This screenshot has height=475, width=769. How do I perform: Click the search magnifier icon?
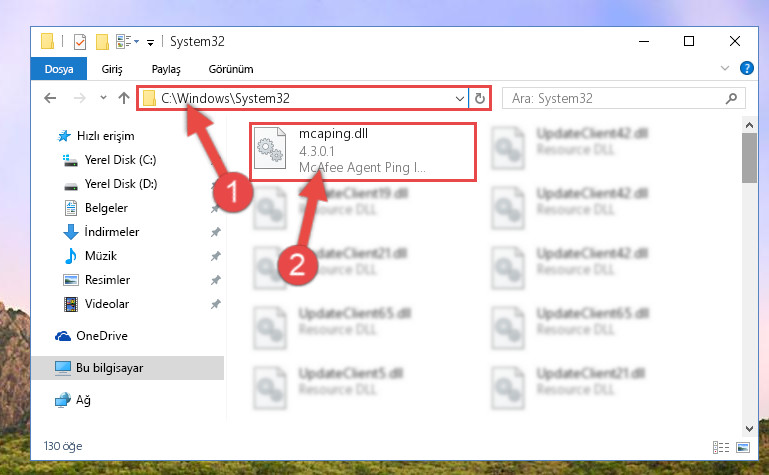click(731, 99)
